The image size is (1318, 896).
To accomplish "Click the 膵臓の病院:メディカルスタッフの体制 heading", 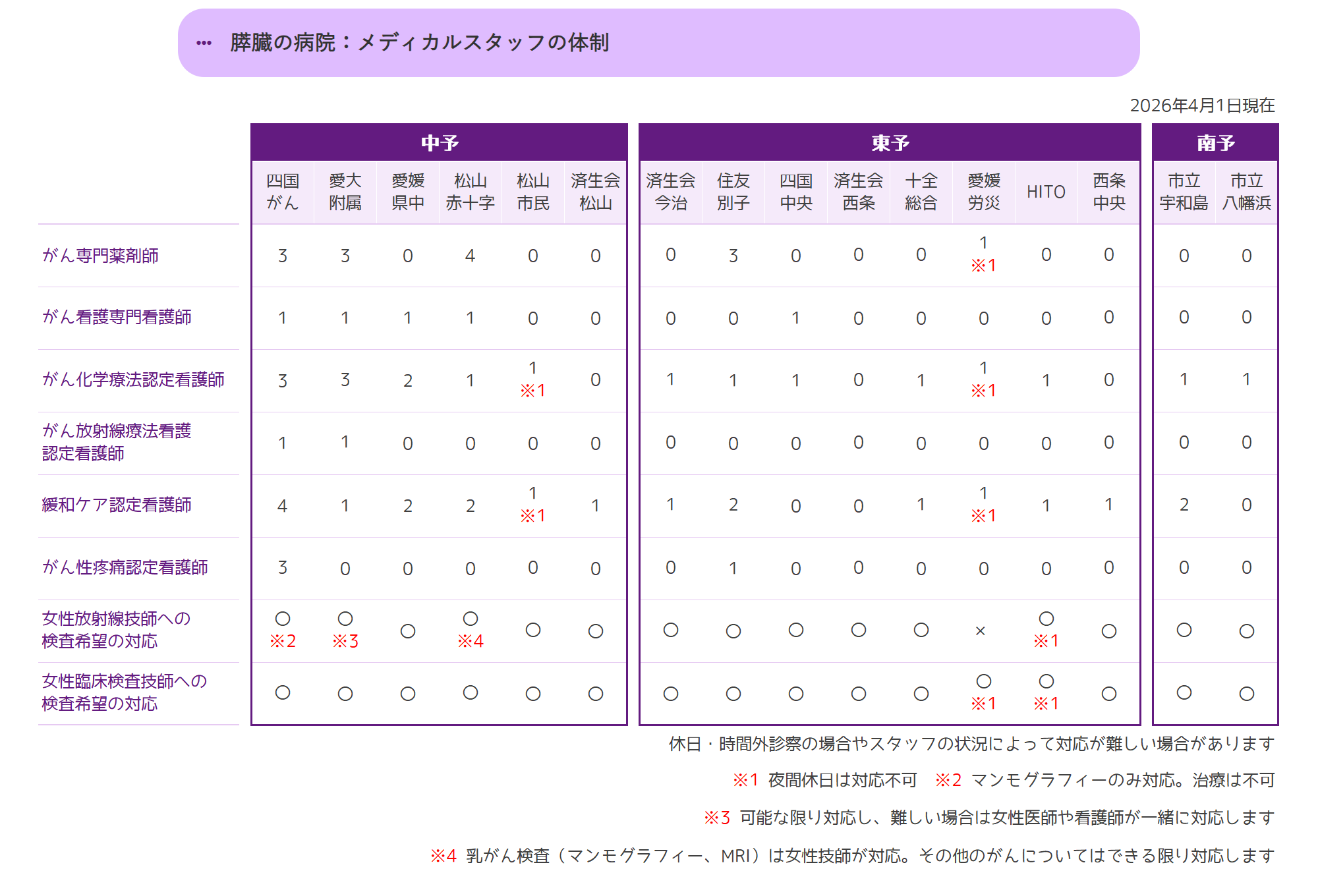I will 419,43.
